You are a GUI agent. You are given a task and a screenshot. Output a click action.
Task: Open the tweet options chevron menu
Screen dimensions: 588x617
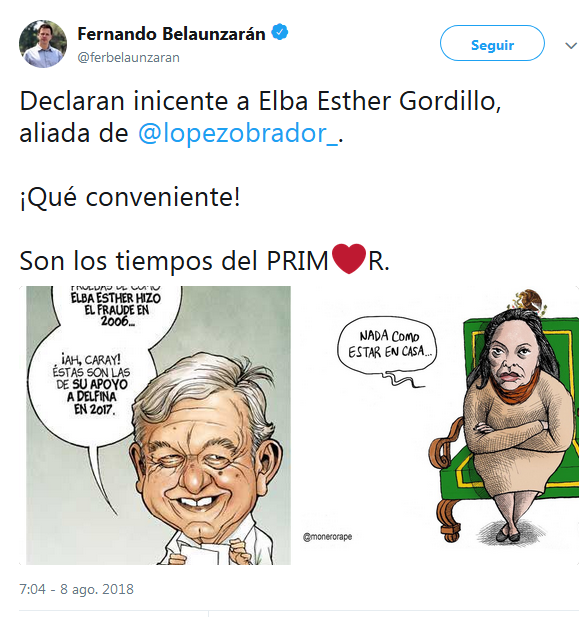pos(571,46)
